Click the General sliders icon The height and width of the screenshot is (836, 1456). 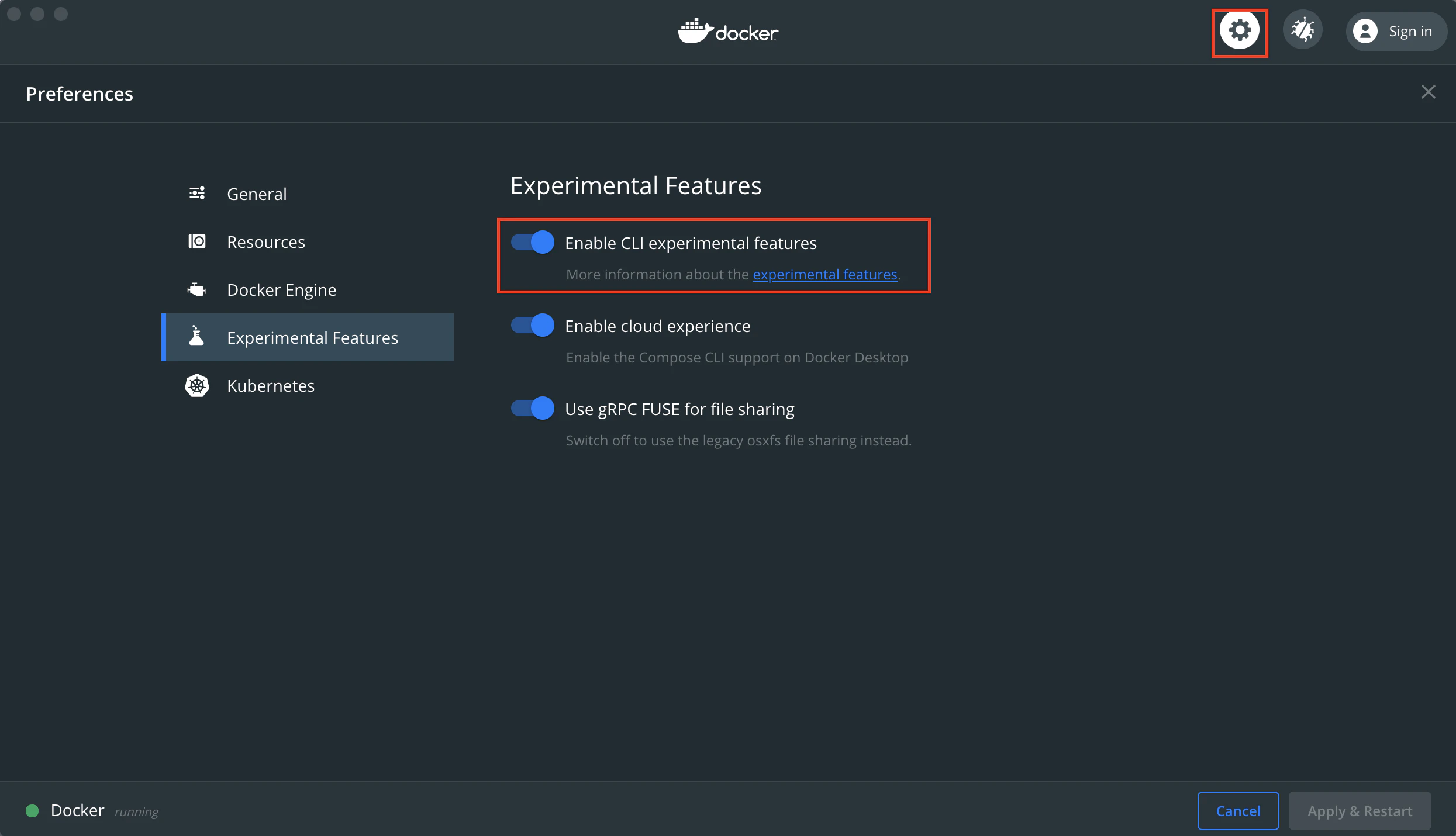[197, 194]
